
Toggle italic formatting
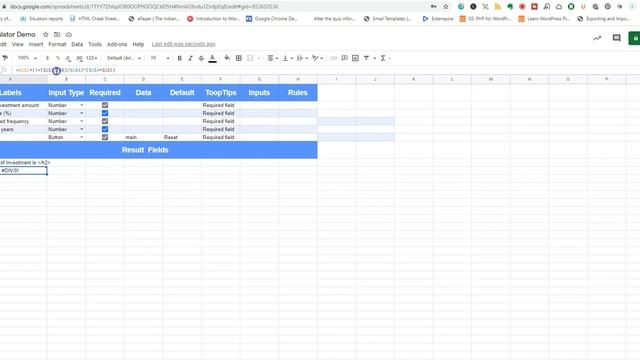[x=190, y=58]
